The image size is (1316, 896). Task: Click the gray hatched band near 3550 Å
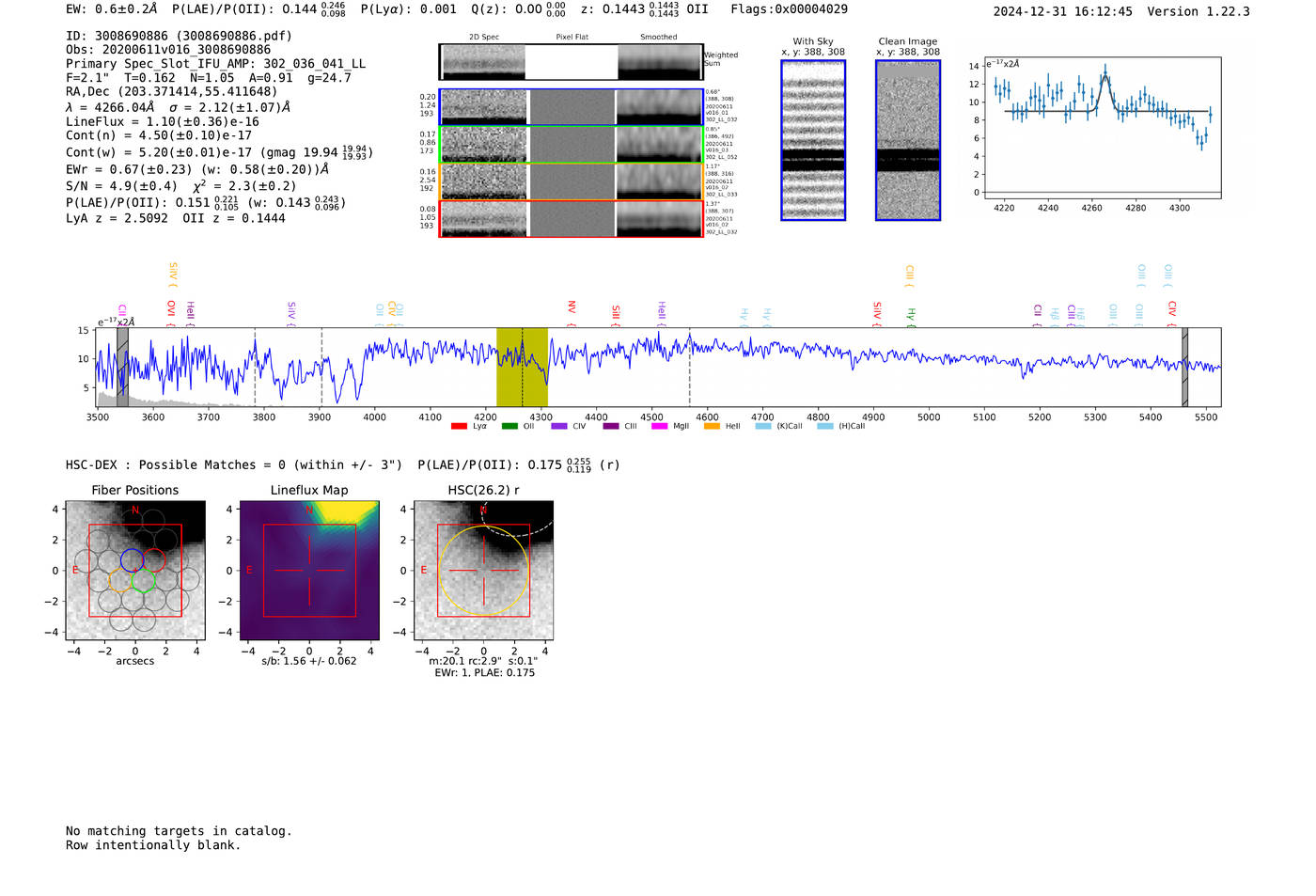[122, 367]
